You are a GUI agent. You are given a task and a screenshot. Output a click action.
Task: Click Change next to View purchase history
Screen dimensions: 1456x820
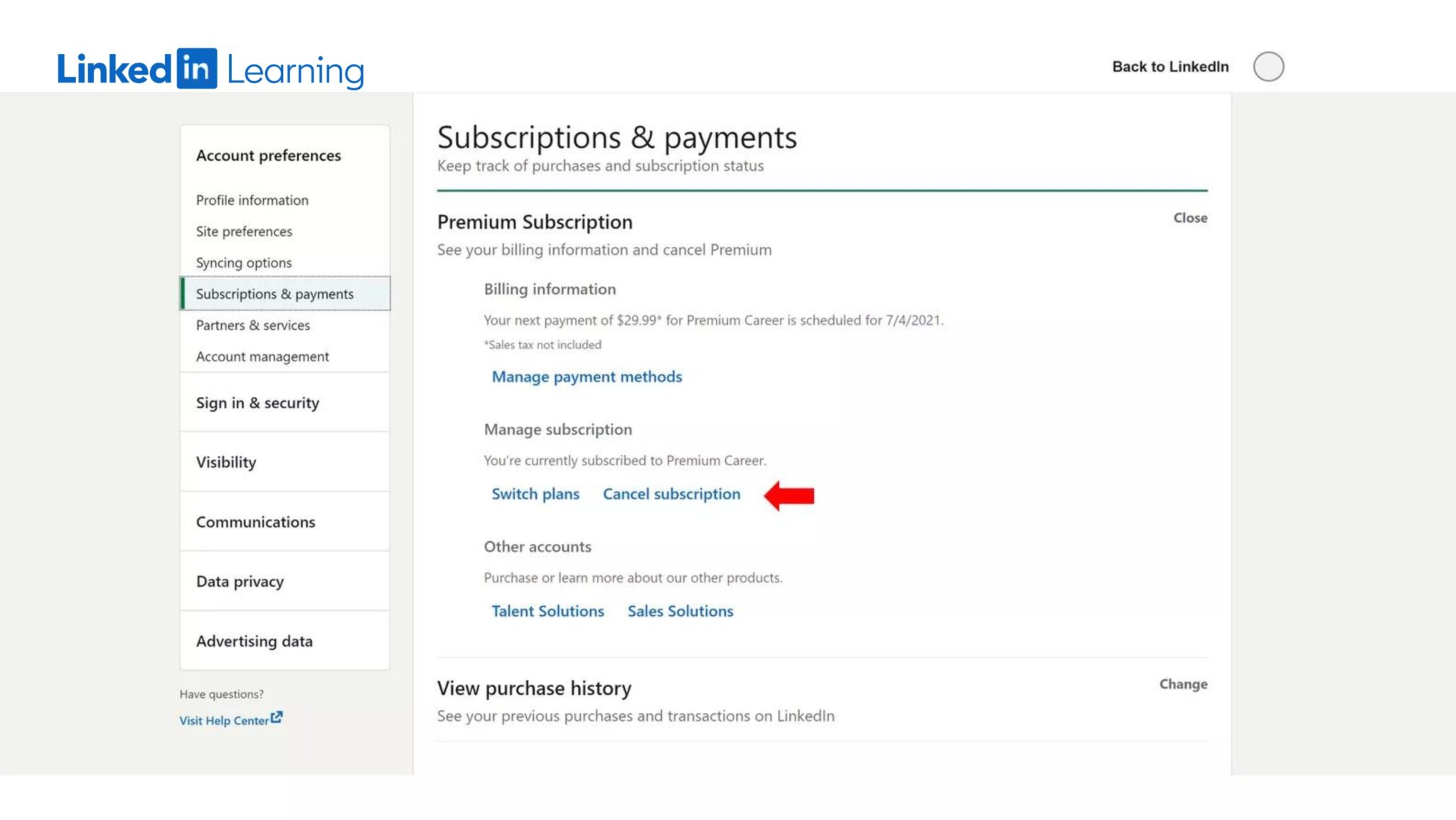click(1182, 684)
